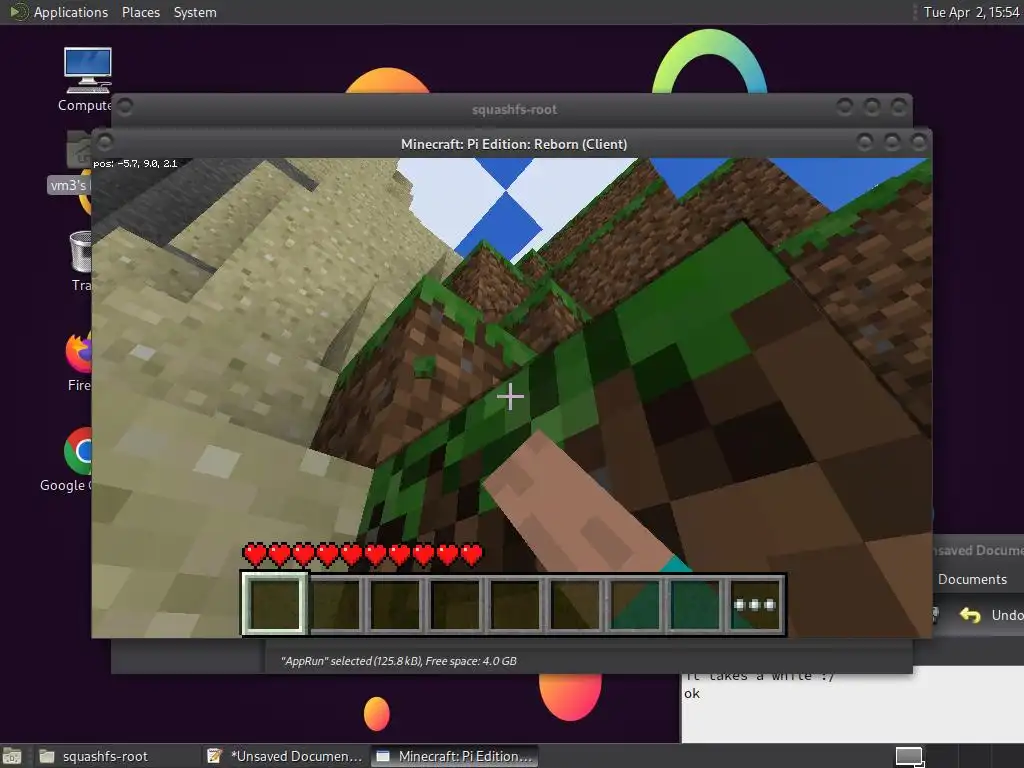Select the fifth hotbar slot in Minecraft
Viewport: 1024px width, 768px height.
point(515,604)
